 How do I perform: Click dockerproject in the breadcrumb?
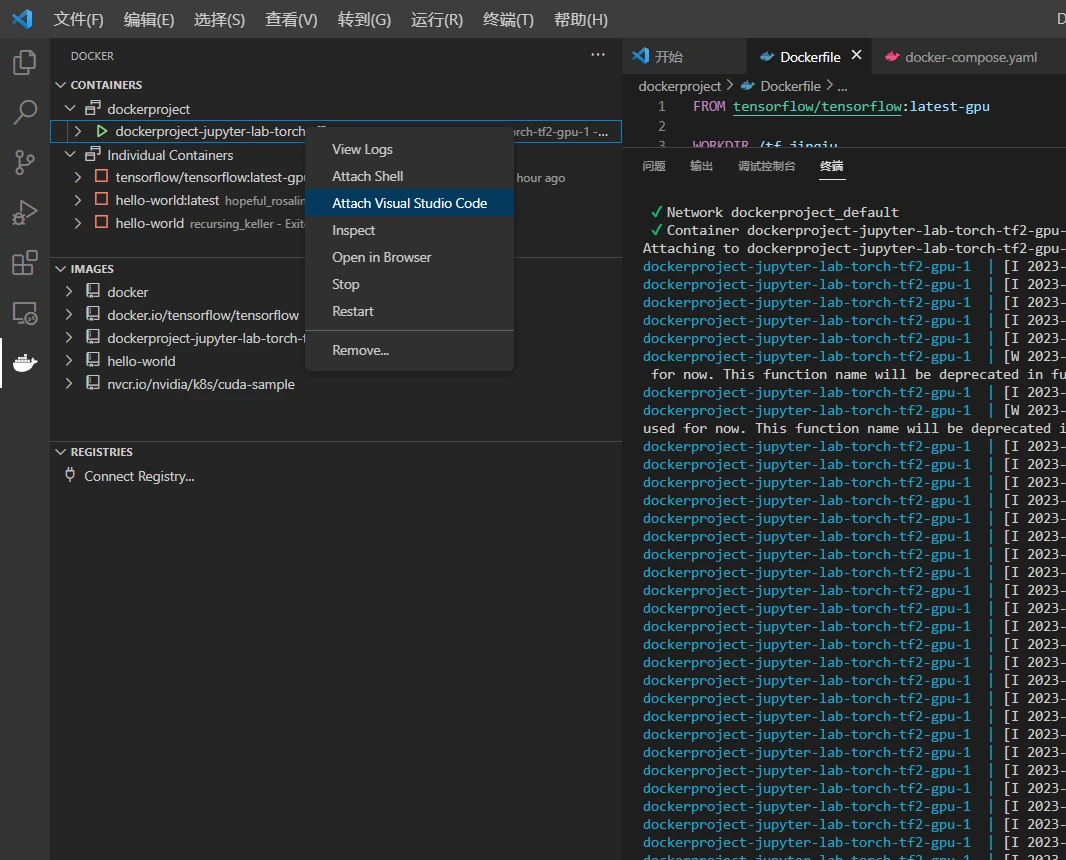(679, 86)
